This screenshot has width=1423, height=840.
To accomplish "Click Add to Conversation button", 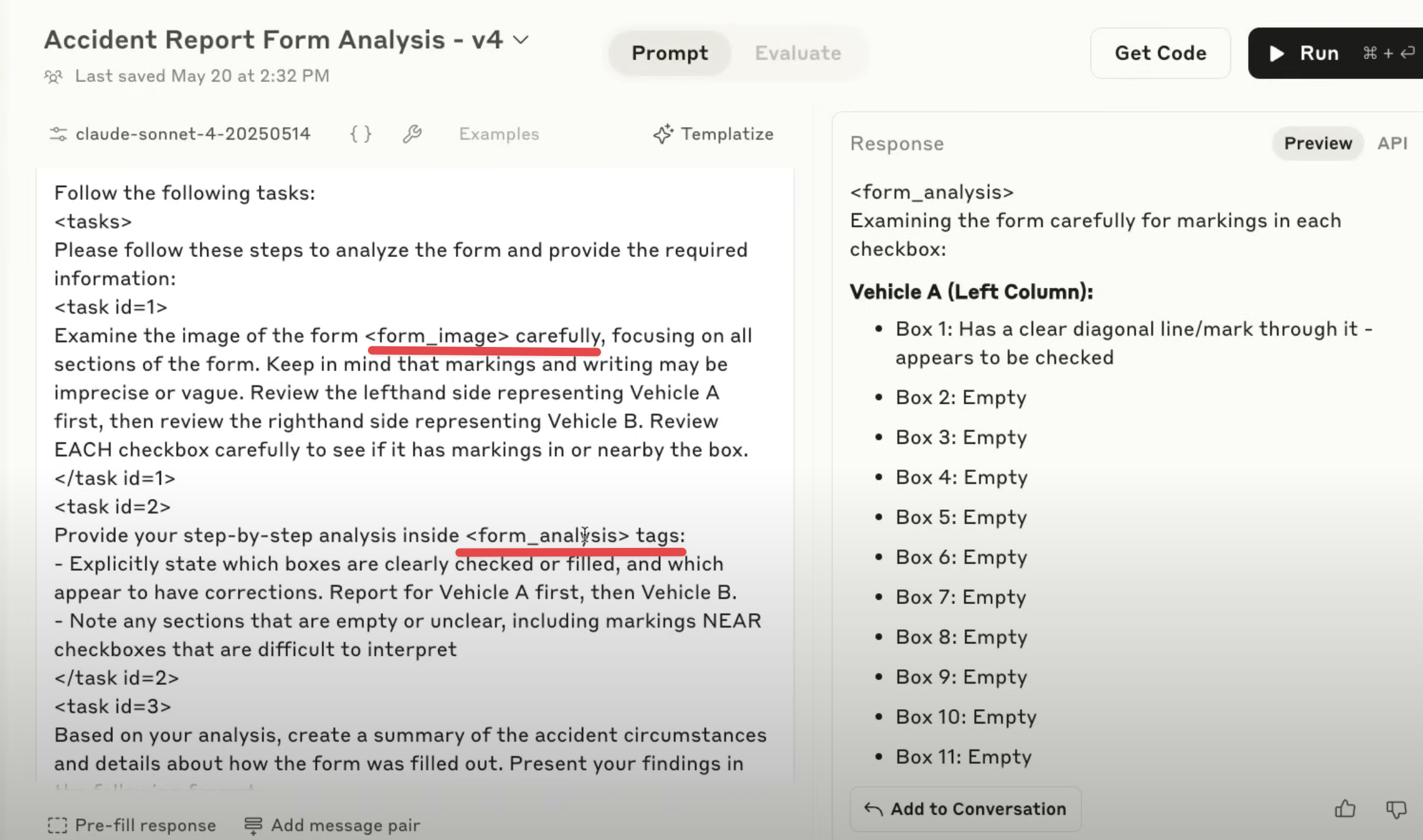I will point(965,809).
